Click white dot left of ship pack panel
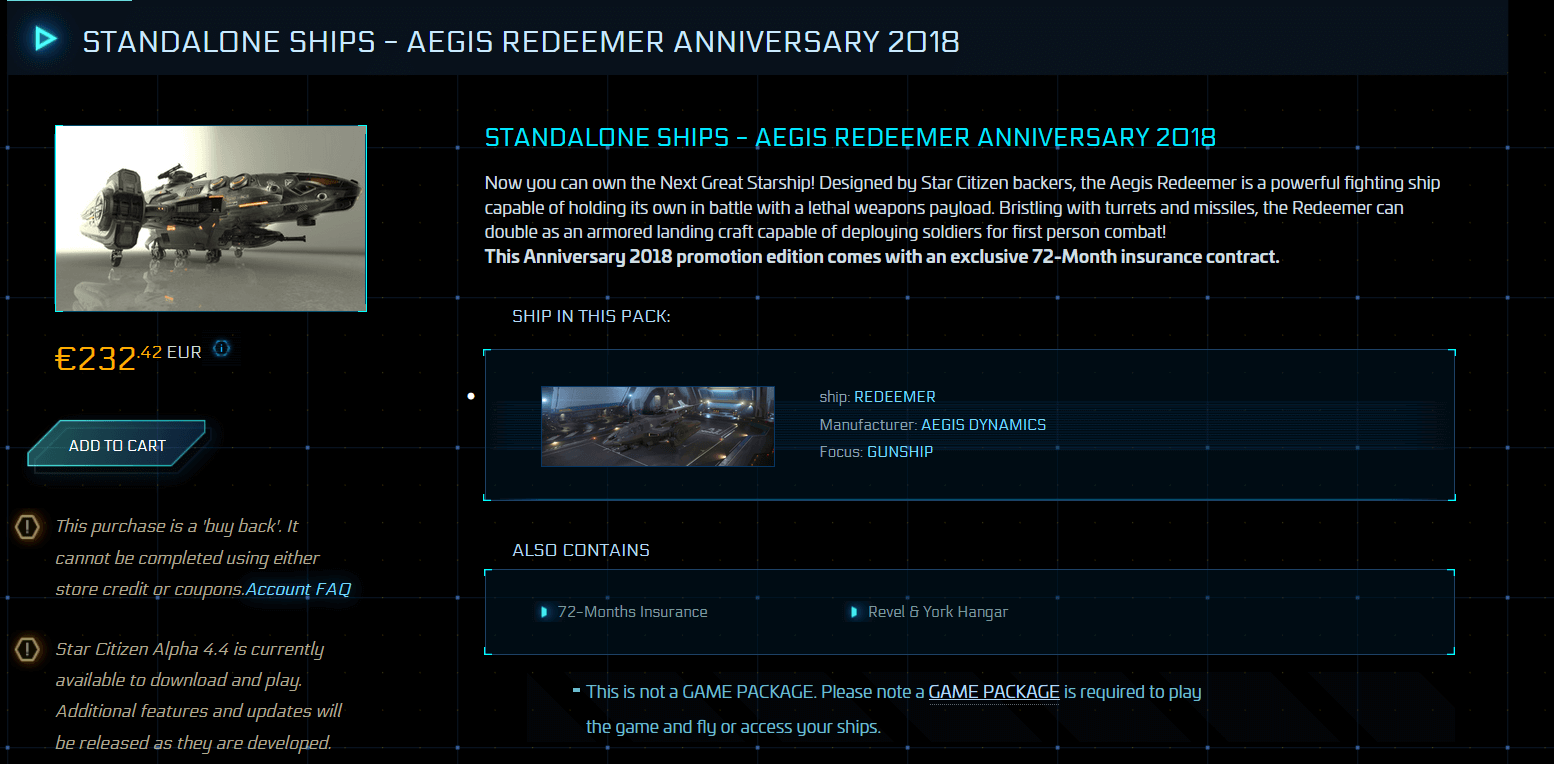 [471, 396]
